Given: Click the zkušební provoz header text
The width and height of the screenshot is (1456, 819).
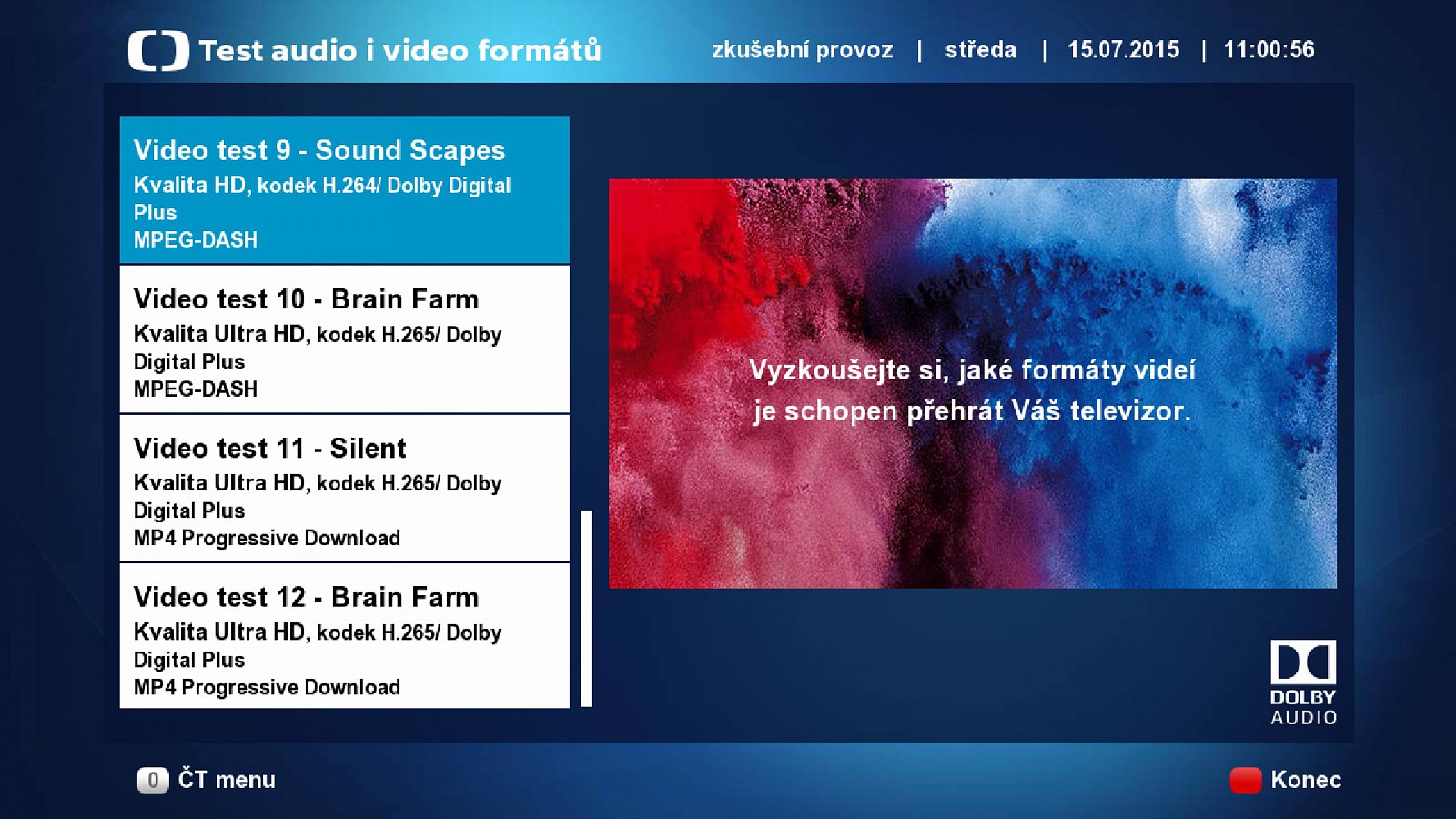Looking at the screenshot, I should click(x=802, y=51).
